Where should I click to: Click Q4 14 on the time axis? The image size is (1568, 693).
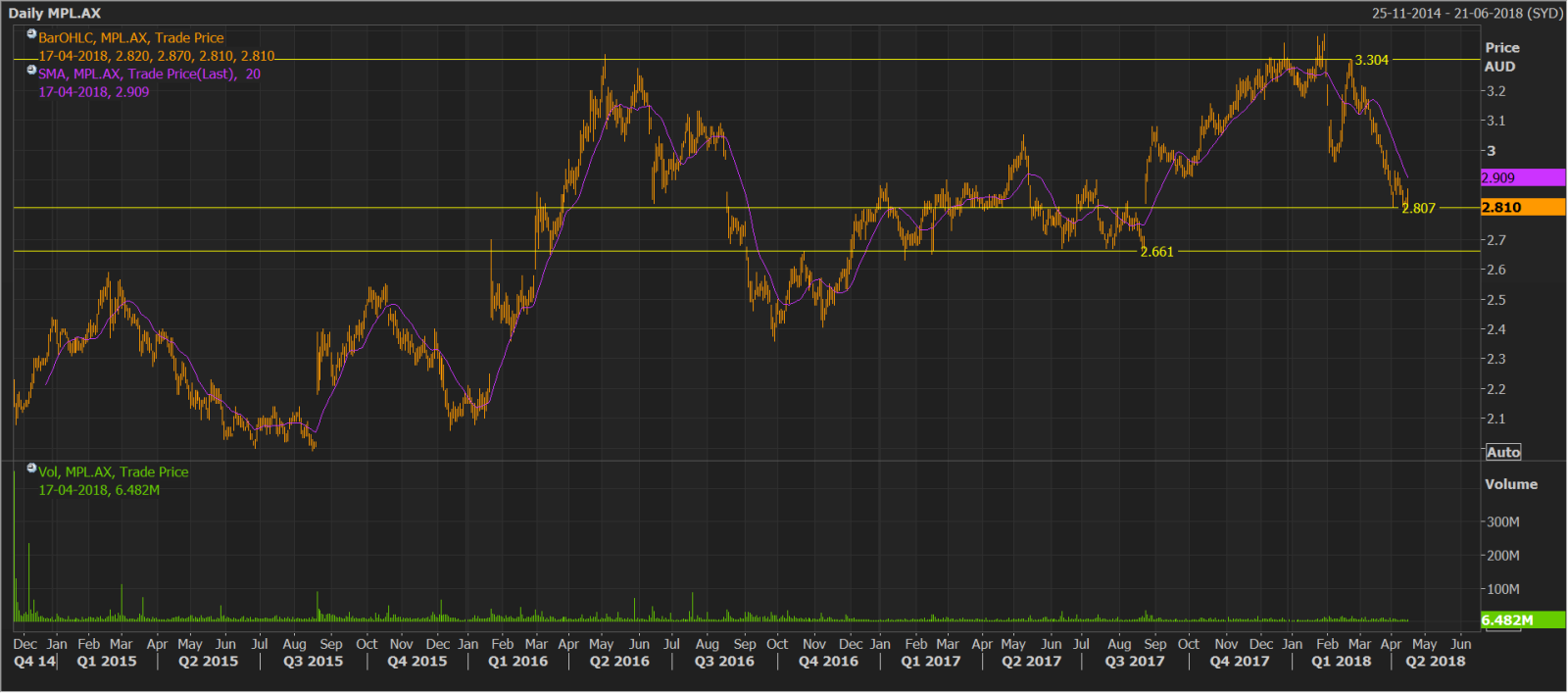(34, 661)
